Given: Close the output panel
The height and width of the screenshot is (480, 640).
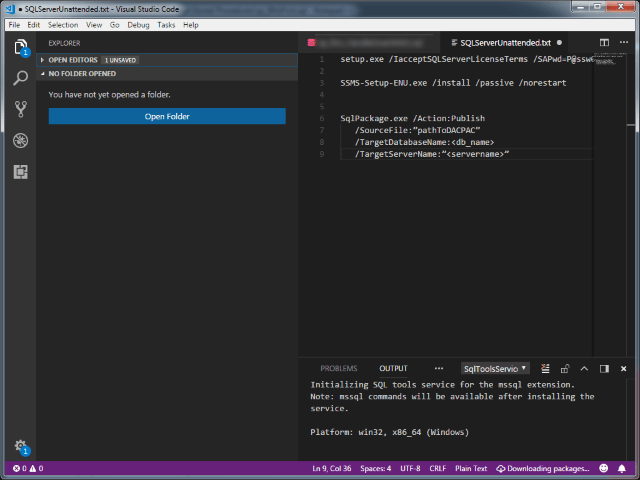Looking at the screenshot, I should pyautogui.click(x=623, y=369).
